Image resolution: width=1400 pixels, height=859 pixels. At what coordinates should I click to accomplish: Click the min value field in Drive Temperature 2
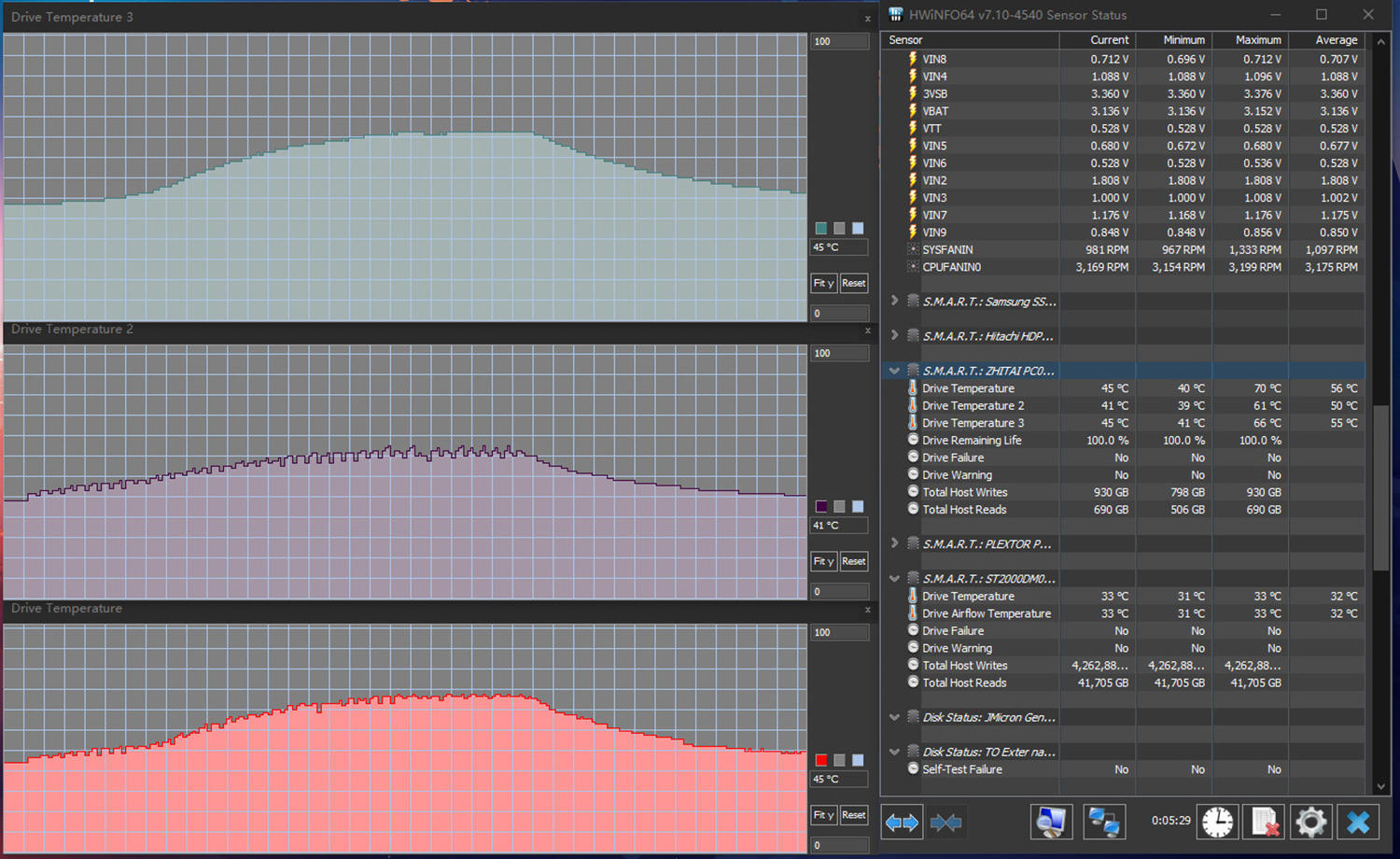point(839,591)
